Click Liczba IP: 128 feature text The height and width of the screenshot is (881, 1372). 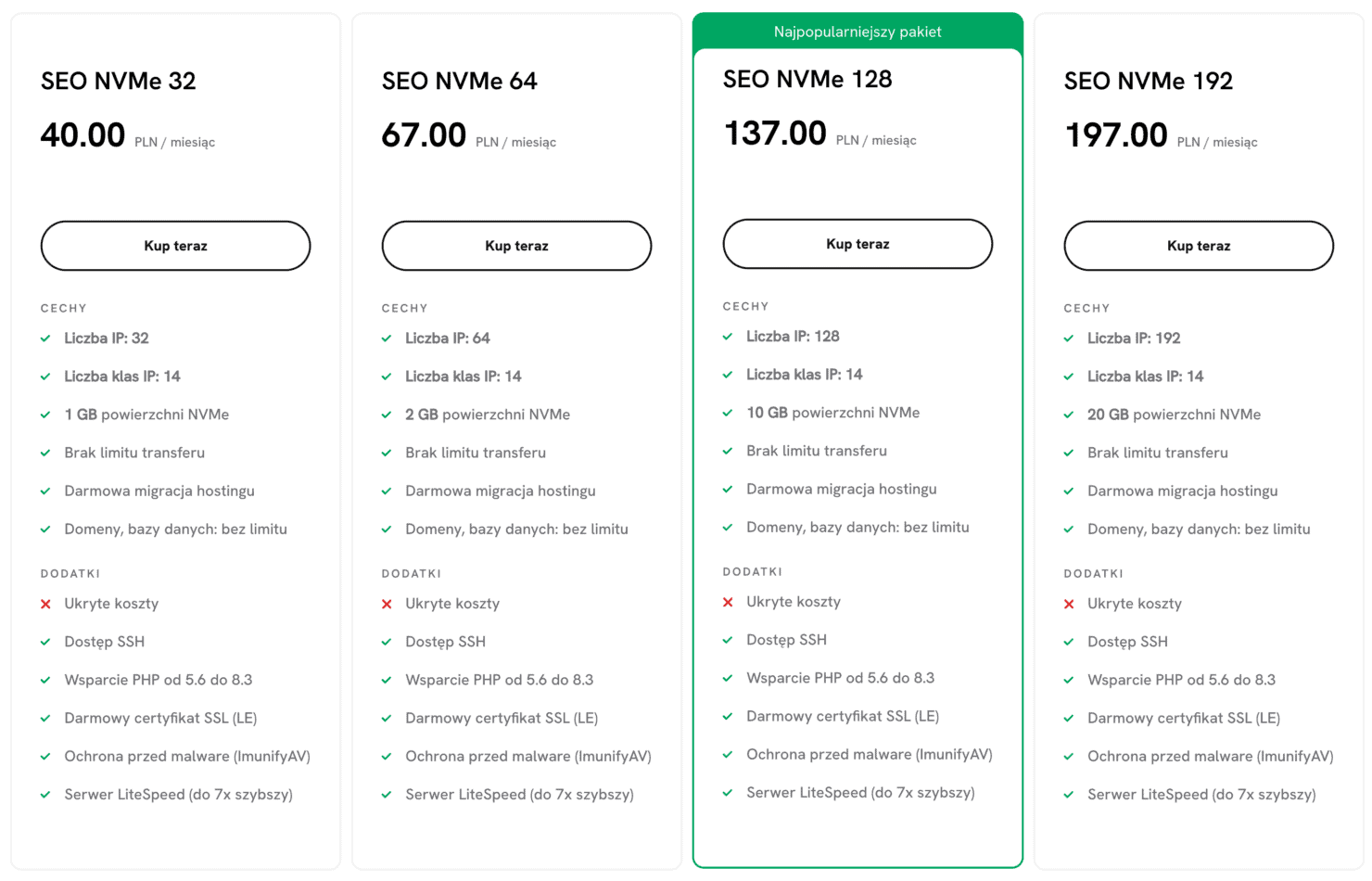[x=793, y=337]
